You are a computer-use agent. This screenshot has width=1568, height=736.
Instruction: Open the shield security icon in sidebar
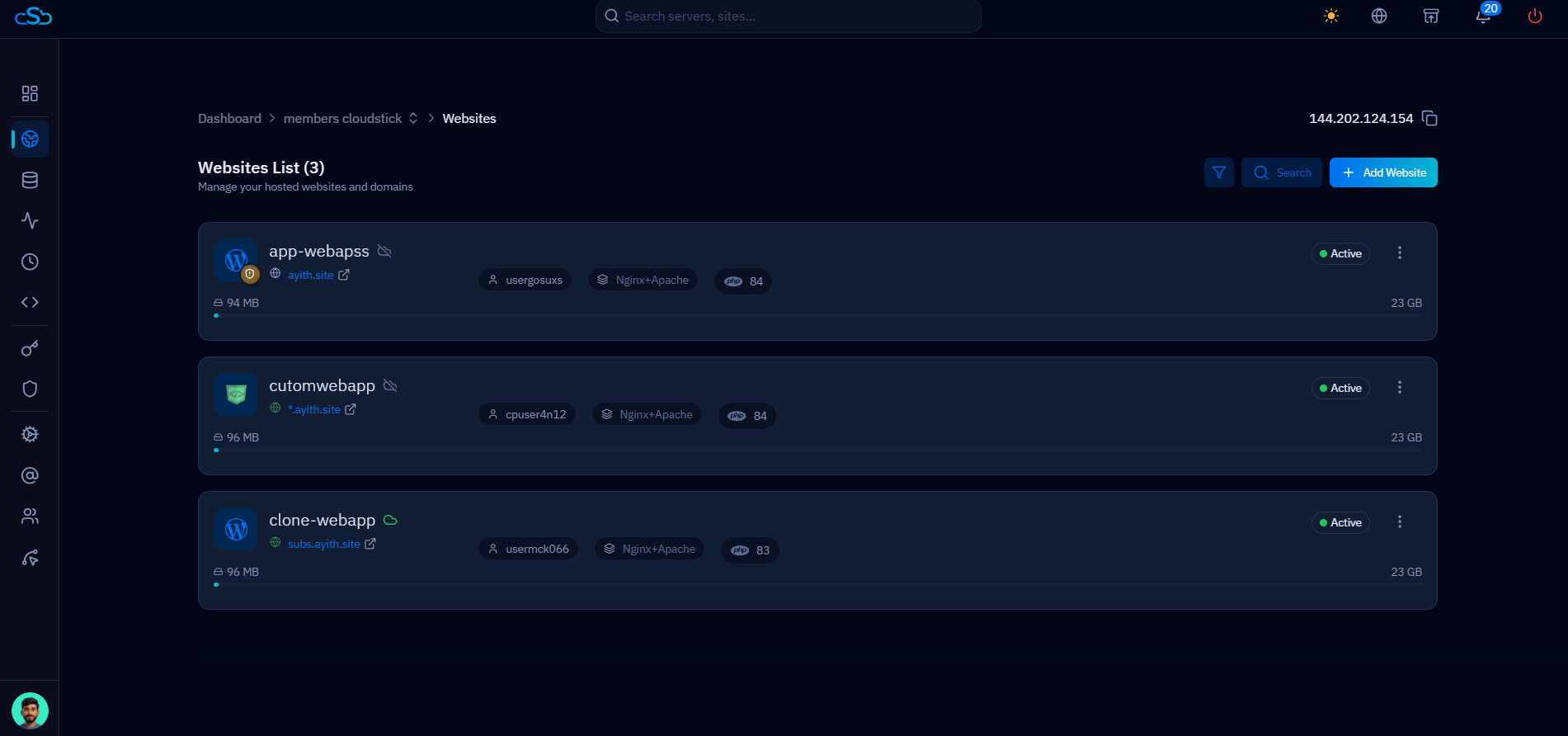[30, 389]
